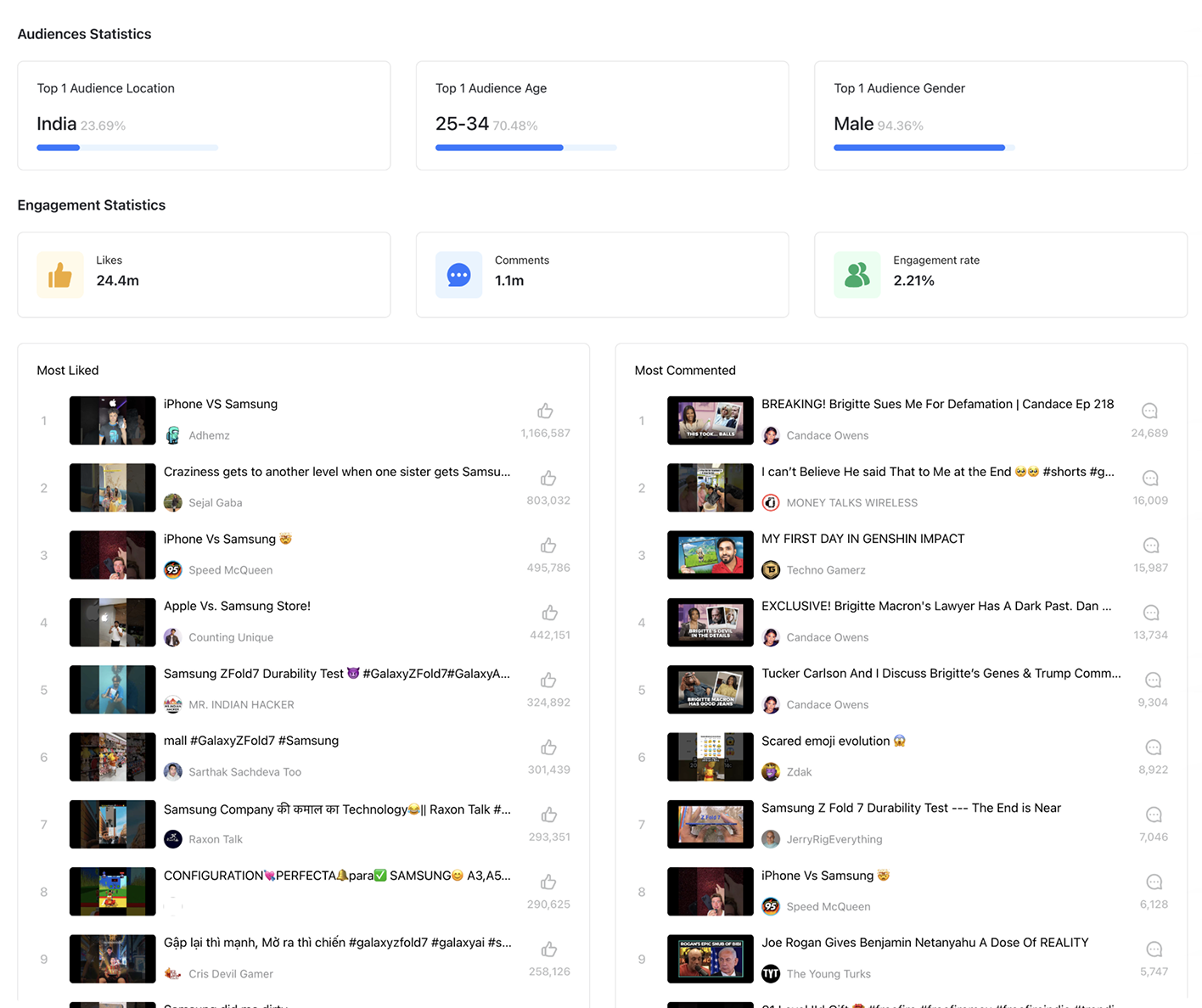Screen dimensions: 1202x1008
Task: Click the '2.21%' engagement rate value
Action: [913, 281]
